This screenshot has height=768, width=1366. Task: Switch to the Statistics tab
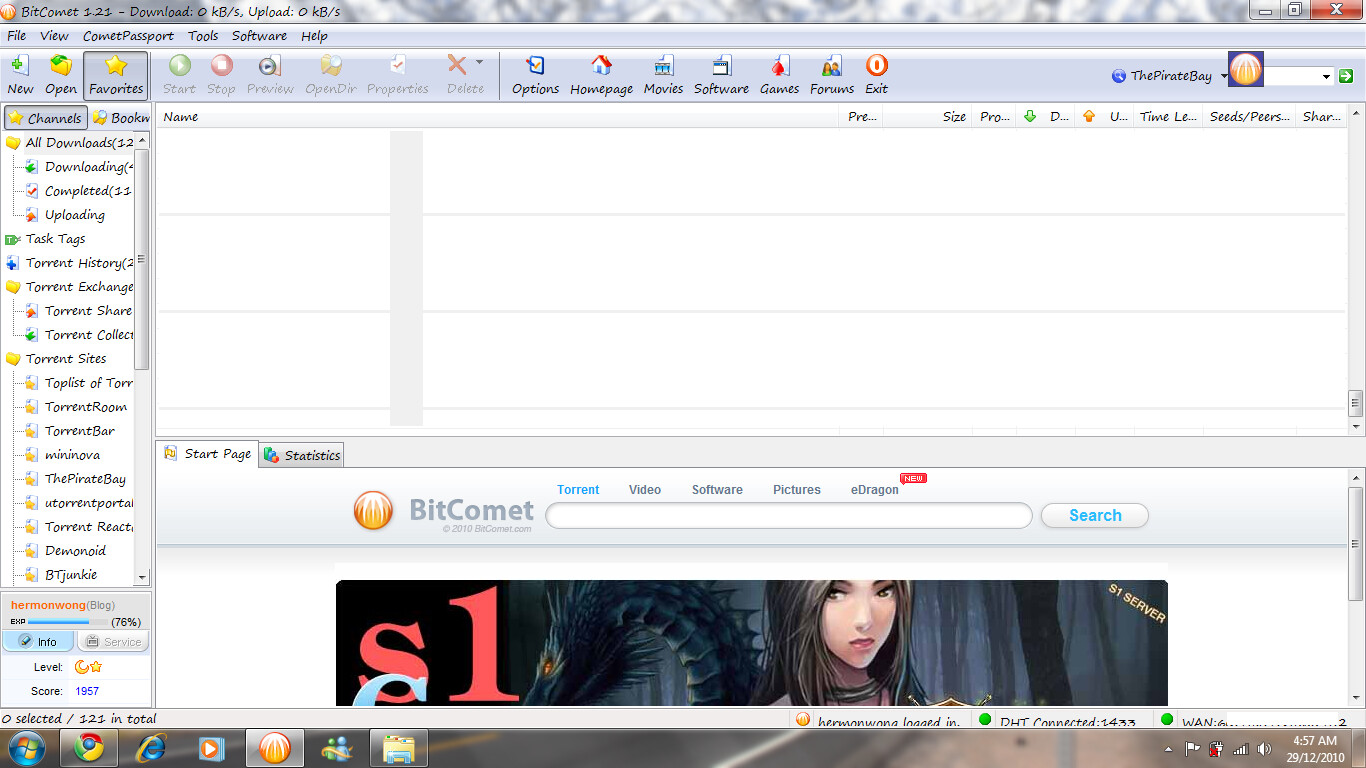302,455
